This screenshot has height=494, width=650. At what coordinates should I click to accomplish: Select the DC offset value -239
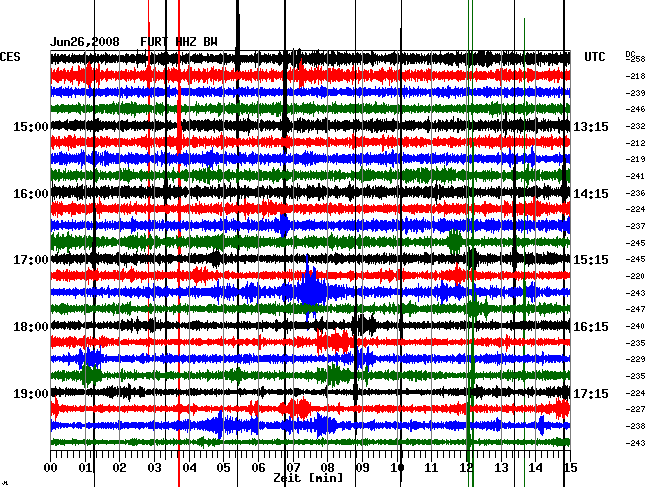tap(635, 93)
